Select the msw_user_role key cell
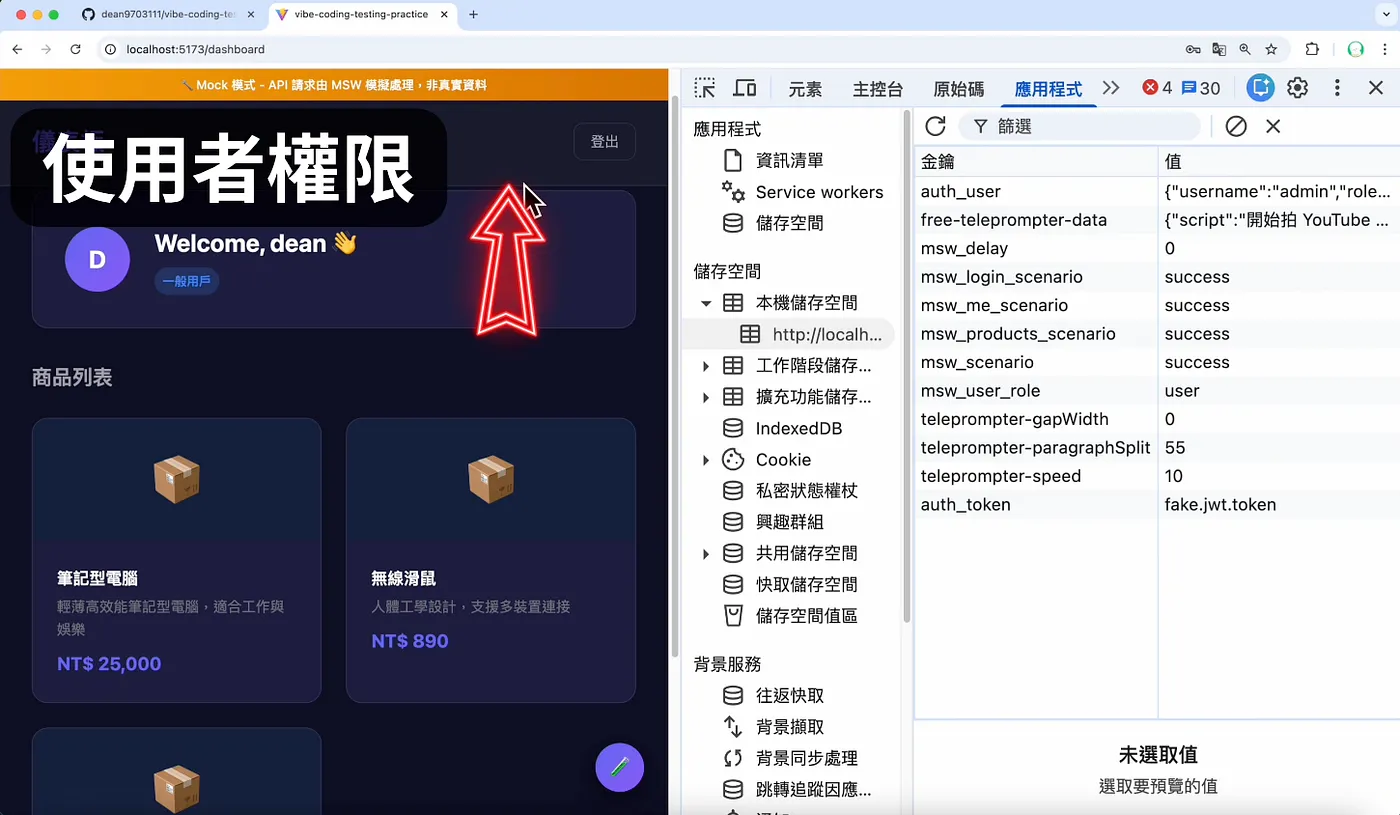The height and width of the screenshot is (815, 1400). [1035, 391]
